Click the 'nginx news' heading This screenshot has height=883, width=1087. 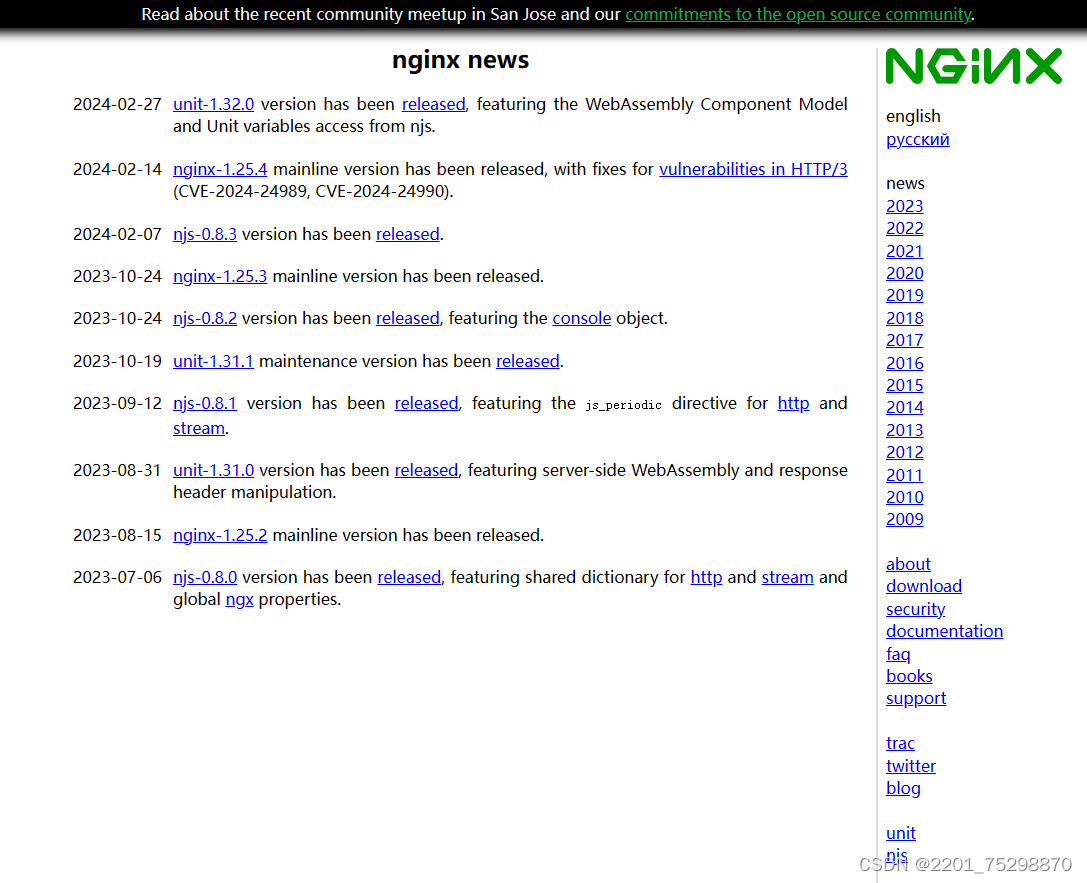tap(460, 60)
